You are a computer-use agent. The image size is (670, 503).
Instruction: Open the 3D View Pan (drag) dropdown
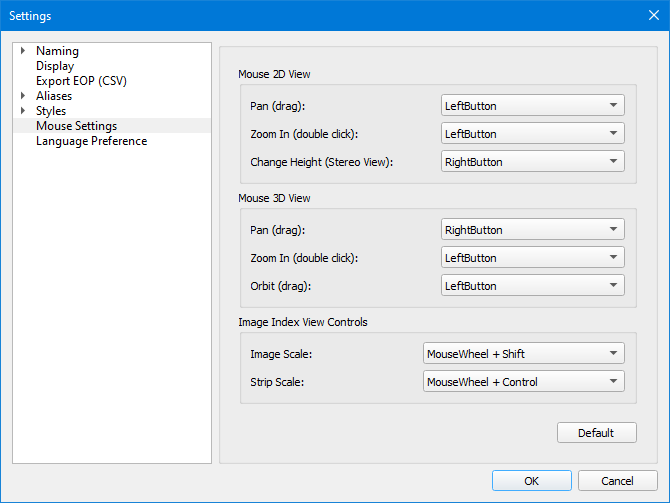tap(532, 229)
